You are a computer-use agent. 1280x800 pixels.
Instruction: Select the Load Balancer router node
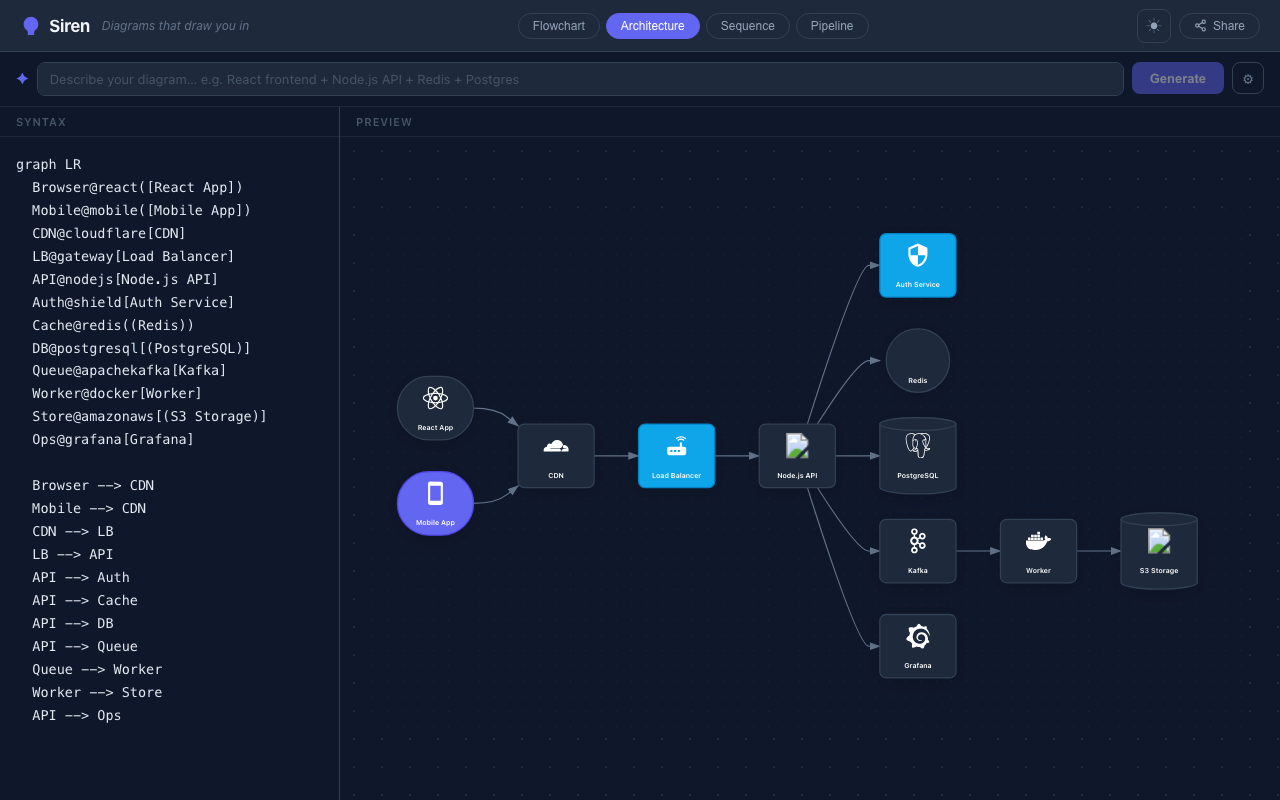coord(677,456)
